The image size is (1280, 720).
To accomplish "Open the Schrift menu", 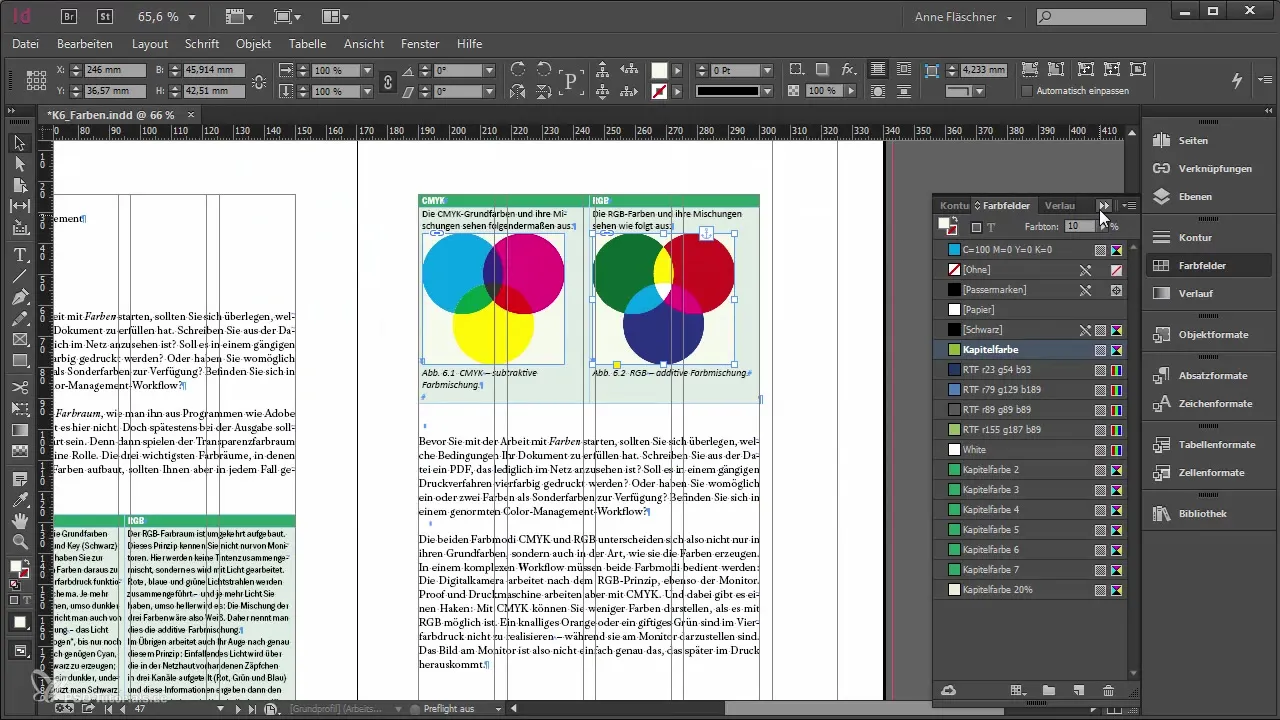I will point(202,44).
